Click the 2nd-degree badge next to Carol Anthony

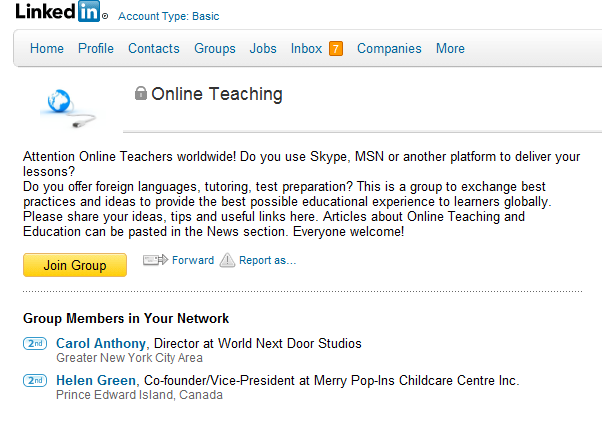[35, 343]
